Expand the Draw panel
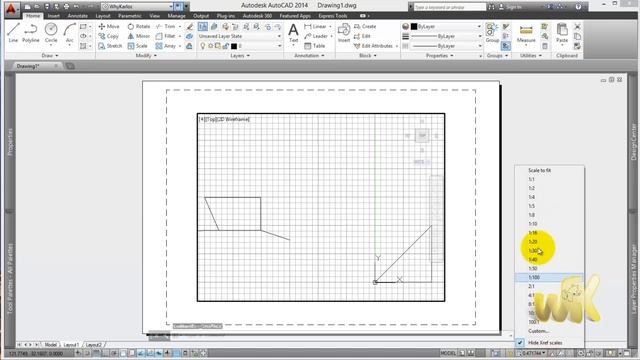The width and height of the screenshot is (640, 360). point(50,56)
